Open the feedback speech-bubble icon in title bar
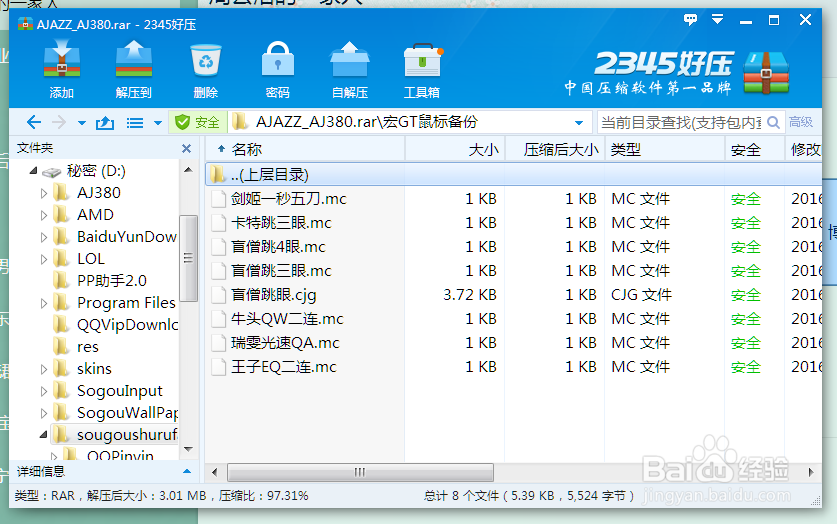This screenshot has width=837, height=524. pyautogui.click(x=690, y=20)
